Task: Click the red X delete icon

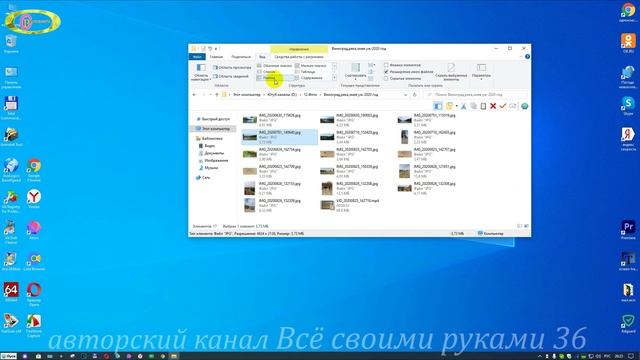Action: coord(493,106)
